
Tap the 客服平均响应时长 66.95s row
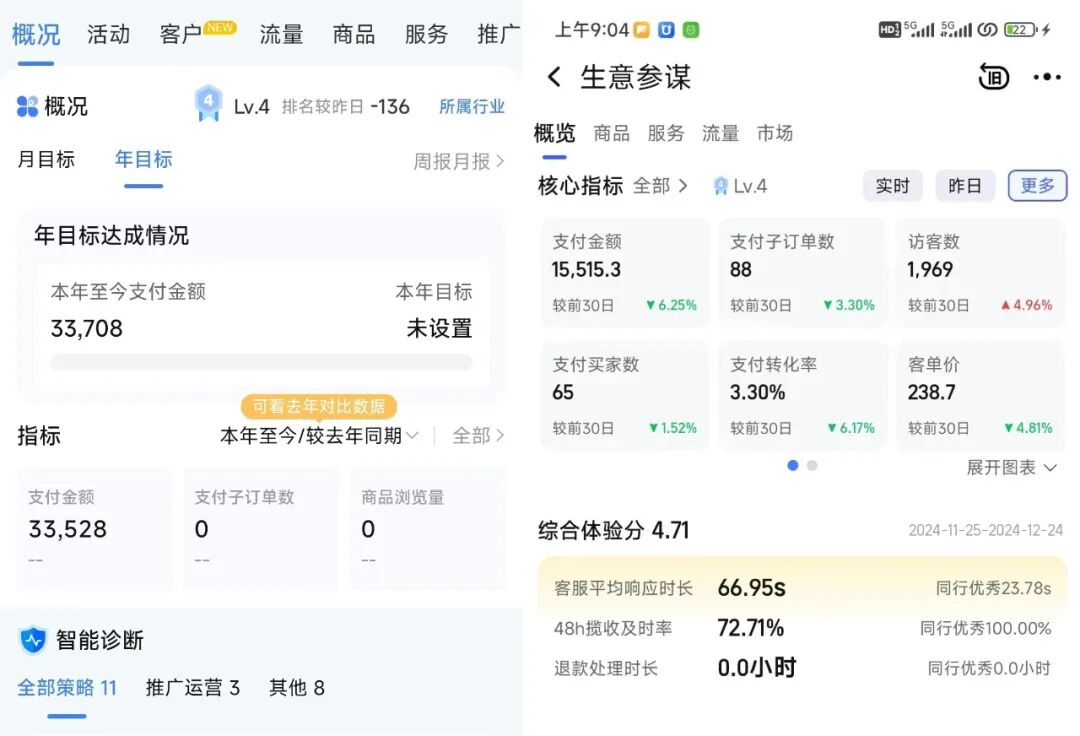(x=802, y=588)
